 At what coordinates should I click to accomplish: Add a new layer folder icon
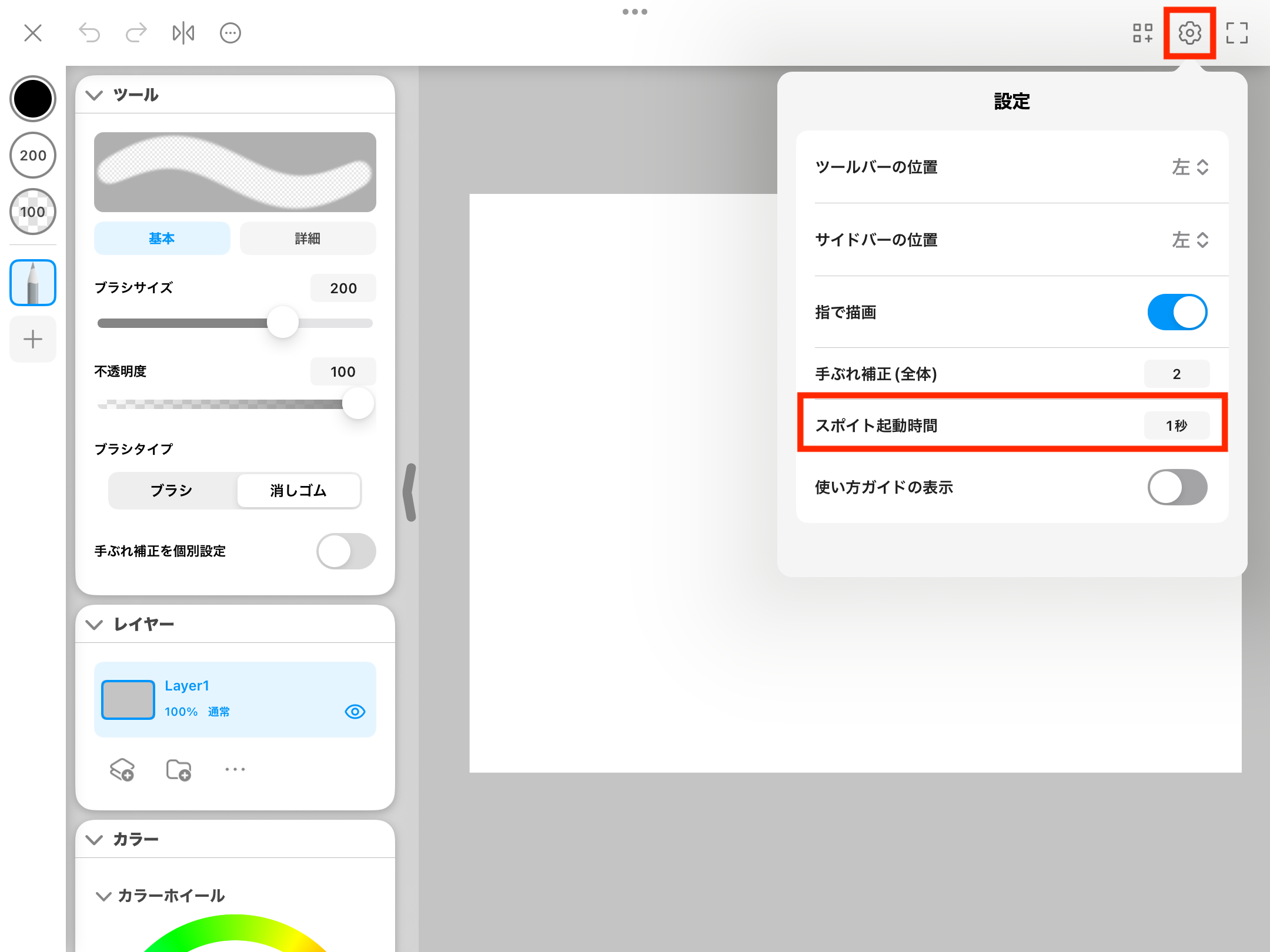pyautogui.click(x=178, y=769)
